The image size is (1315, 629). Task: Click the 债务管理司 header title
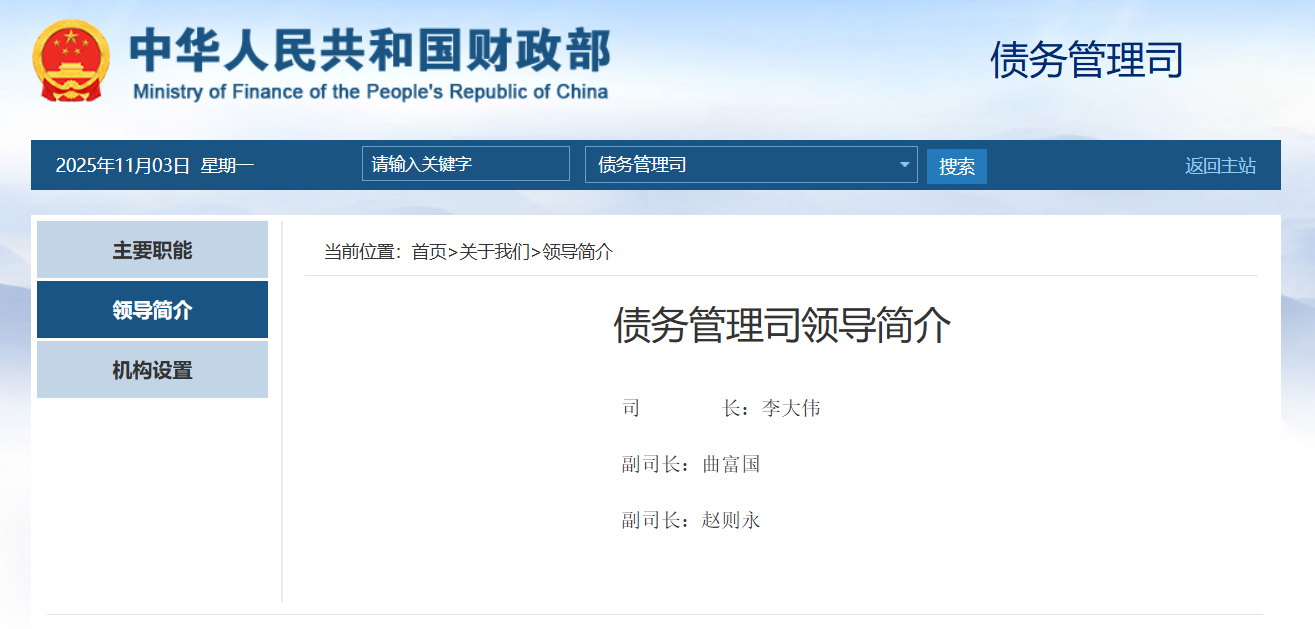[x=1086, y=60]
